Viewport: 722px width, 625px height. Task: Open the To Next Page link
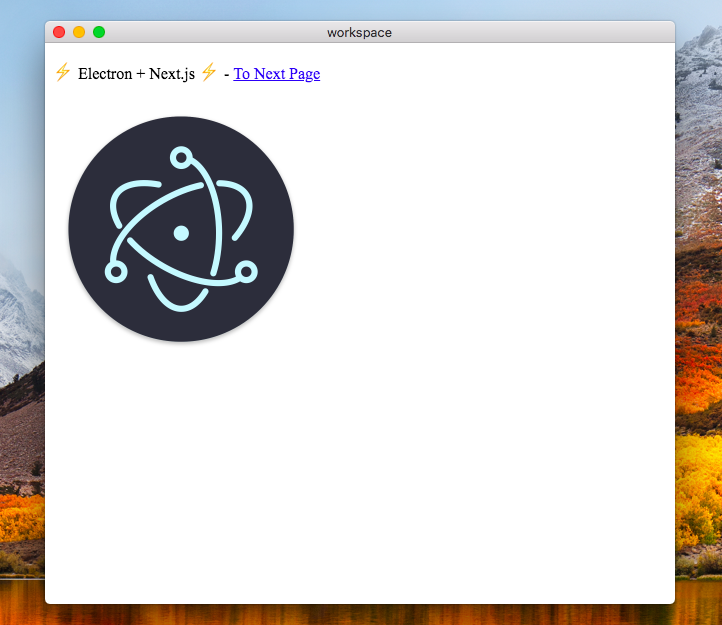click(277, 74)
